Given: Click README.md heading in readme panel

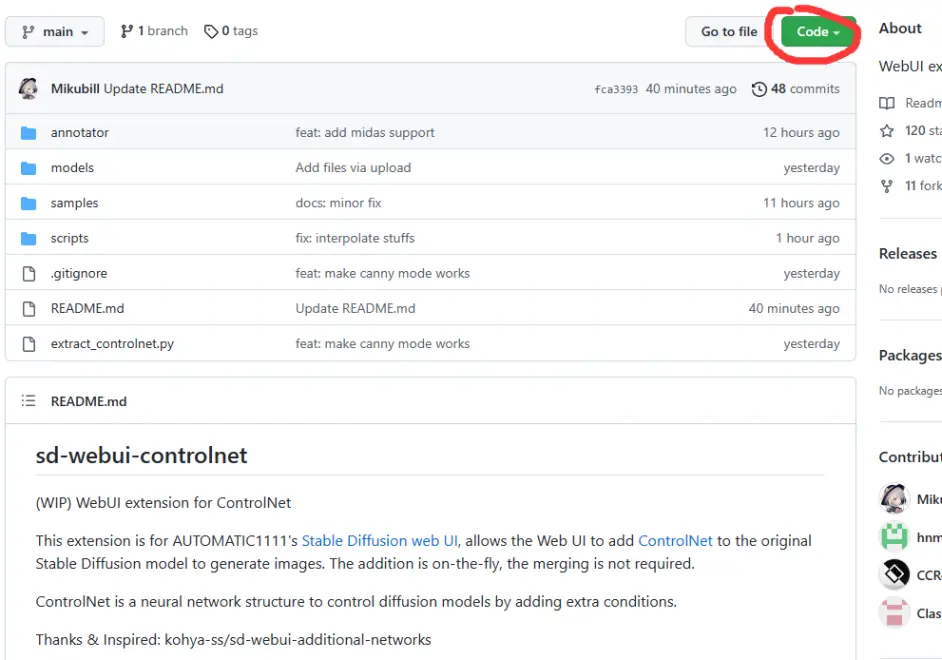Looking at the screenshot, I should (88, 401).
